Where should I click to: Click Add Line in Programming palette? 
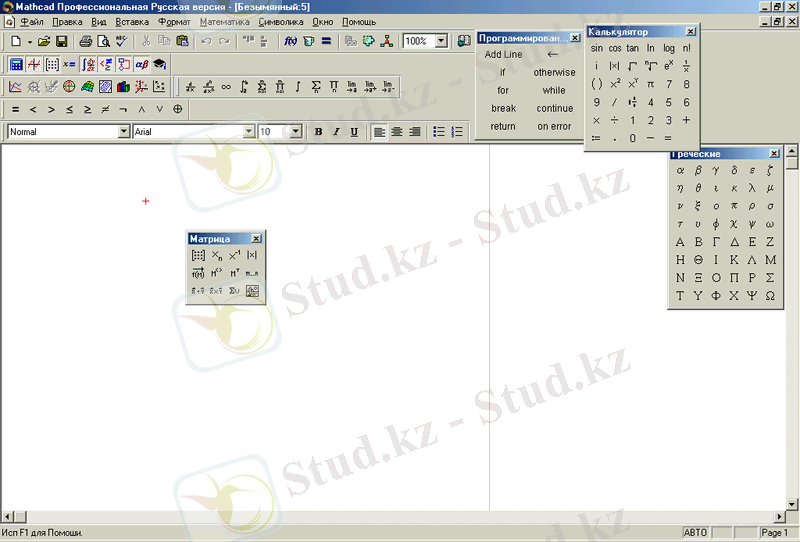click(x=503, y=54)
